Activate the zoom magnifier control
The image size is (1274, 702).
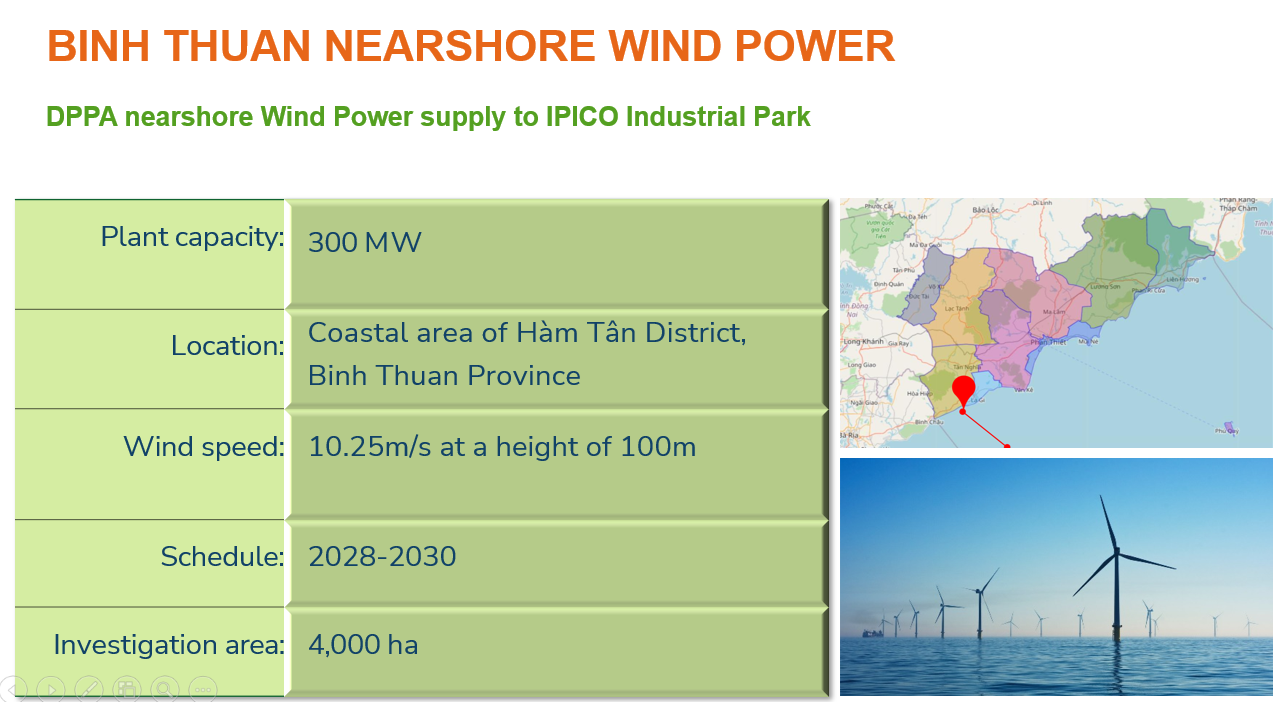(x=164, y=689)
